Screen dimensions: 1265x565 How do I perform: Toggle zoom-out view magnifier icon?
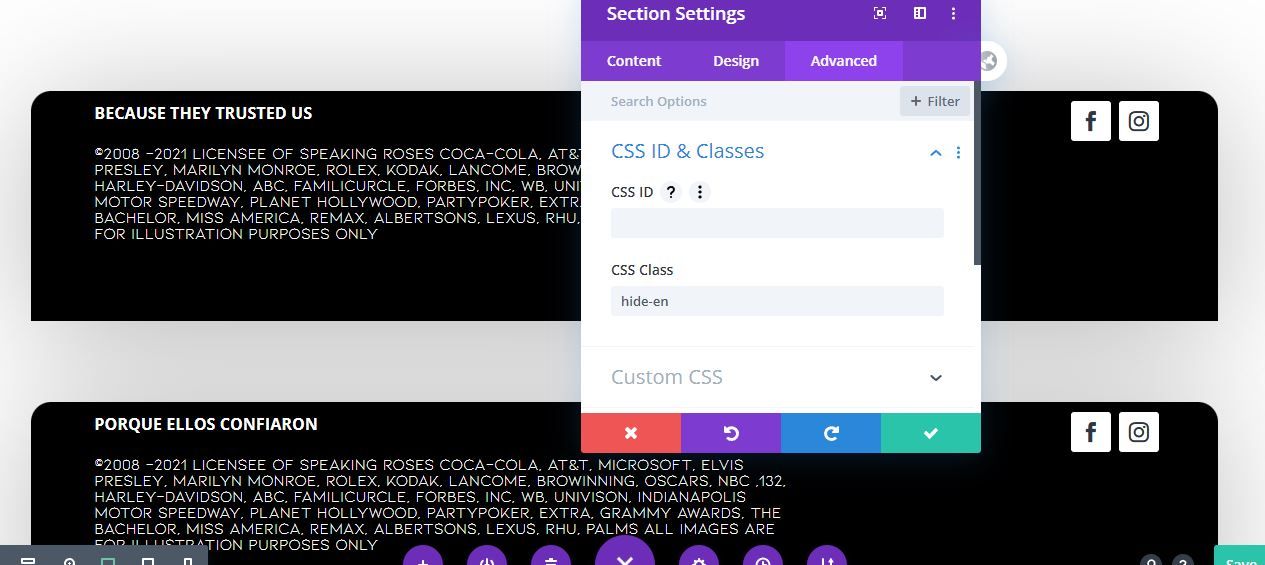pos(69,561)
